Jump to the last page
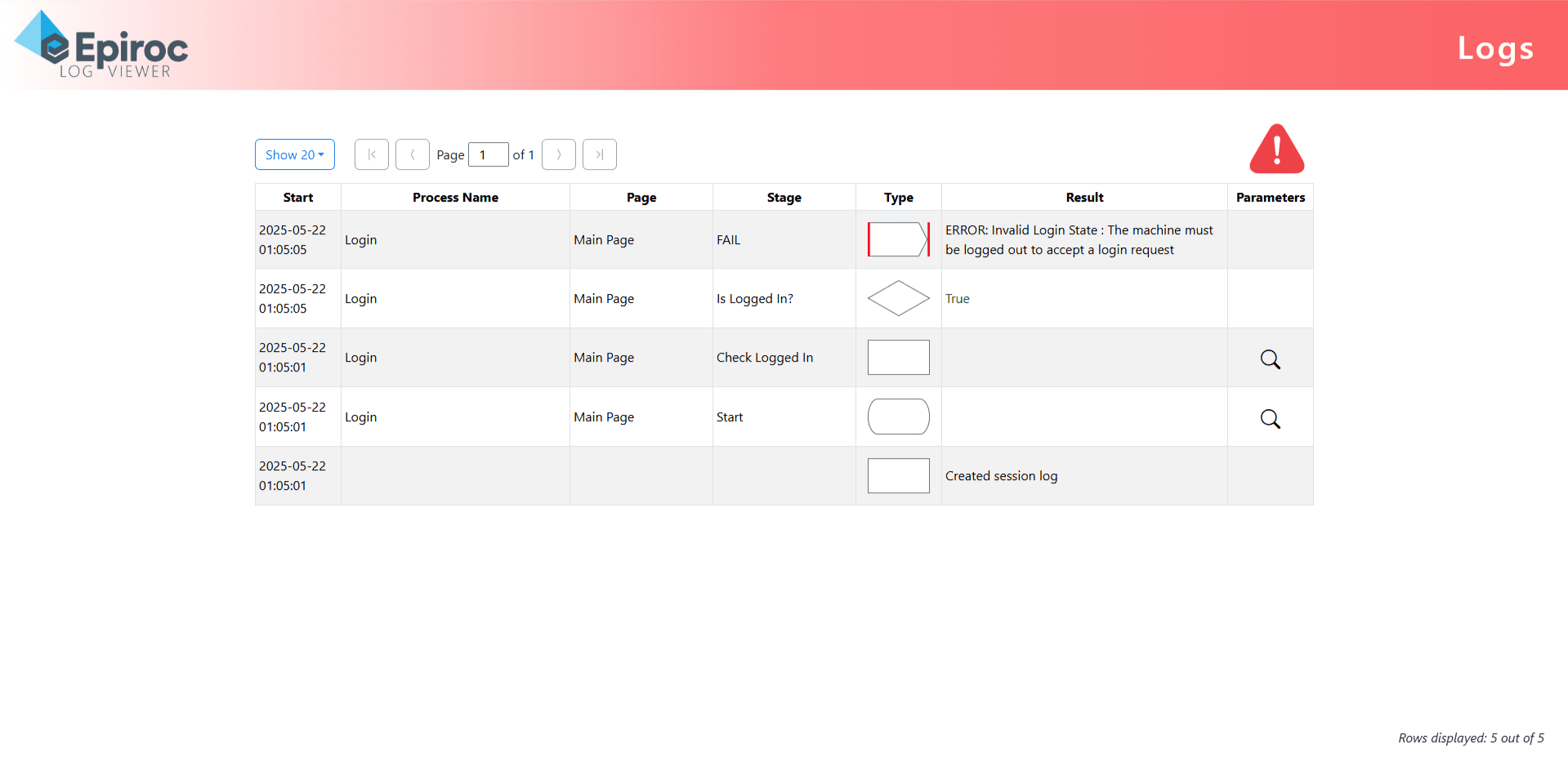This screenshot has width=1568, height=757. [x=600, y=155]
